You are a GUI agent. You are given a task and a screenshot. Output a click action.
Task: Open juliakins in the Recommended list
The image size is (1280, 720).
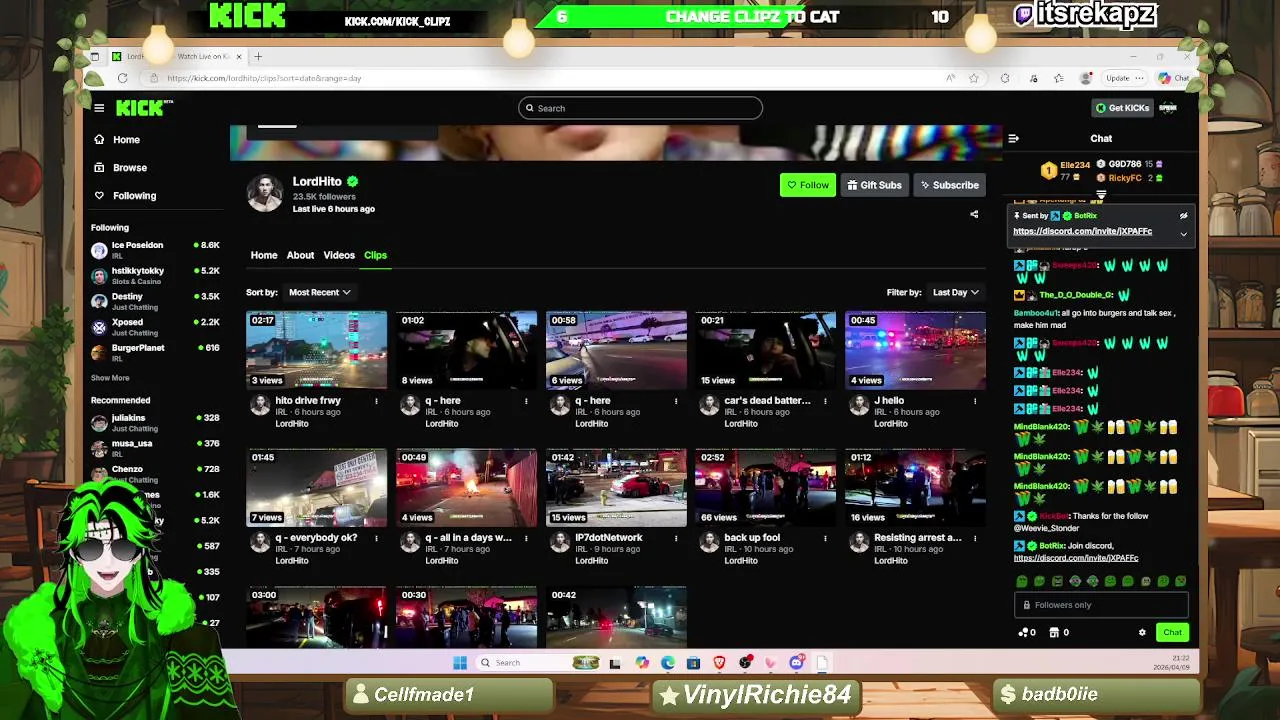point(155,422)
